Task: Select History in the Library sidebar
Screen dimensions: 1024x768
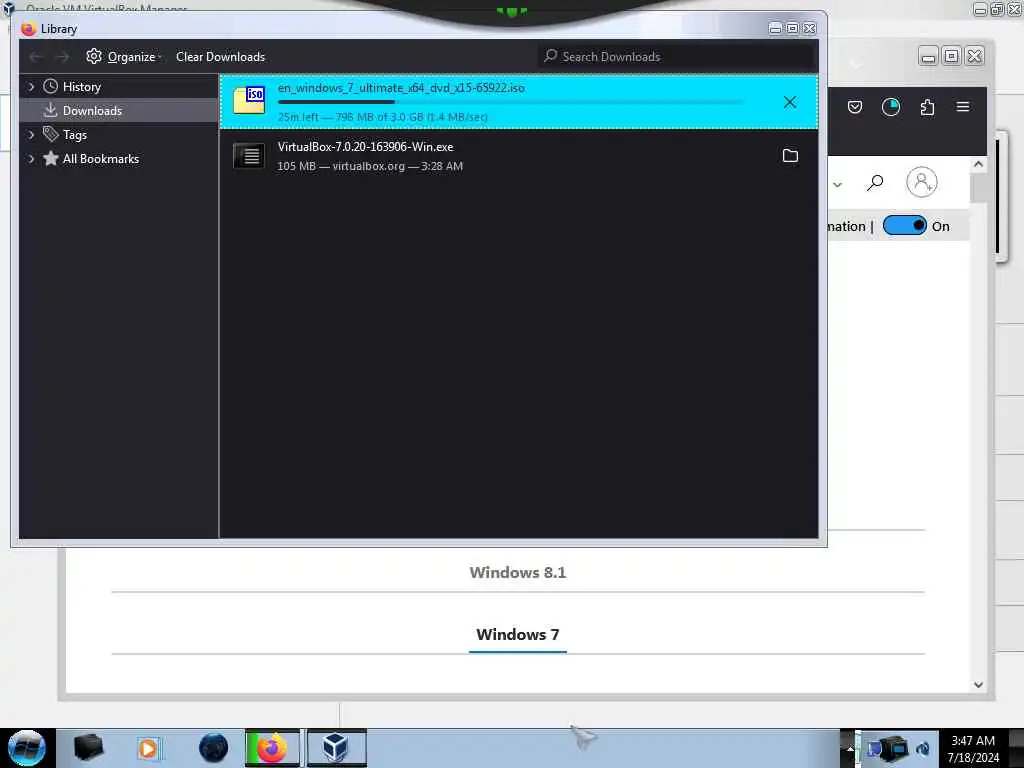Action: click(82, 87)
